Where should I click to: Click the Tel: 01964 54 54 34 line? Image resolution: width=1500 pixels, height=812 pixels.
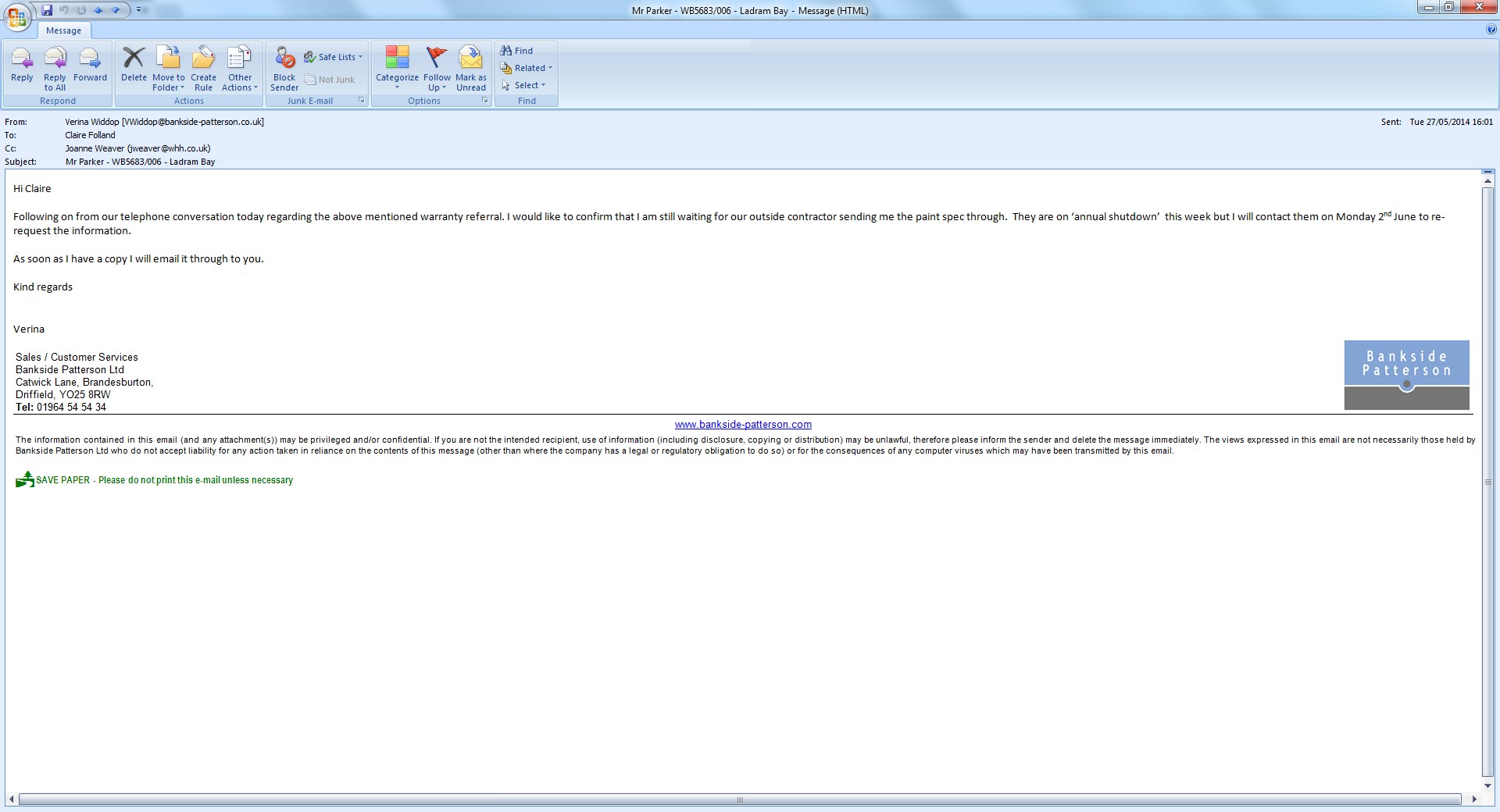tap(61, 407)
